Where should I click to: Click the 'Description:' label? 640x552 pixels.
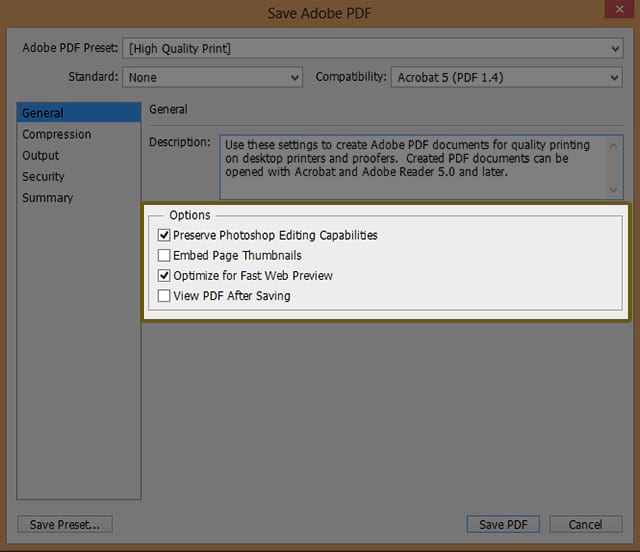coord(180,142)
